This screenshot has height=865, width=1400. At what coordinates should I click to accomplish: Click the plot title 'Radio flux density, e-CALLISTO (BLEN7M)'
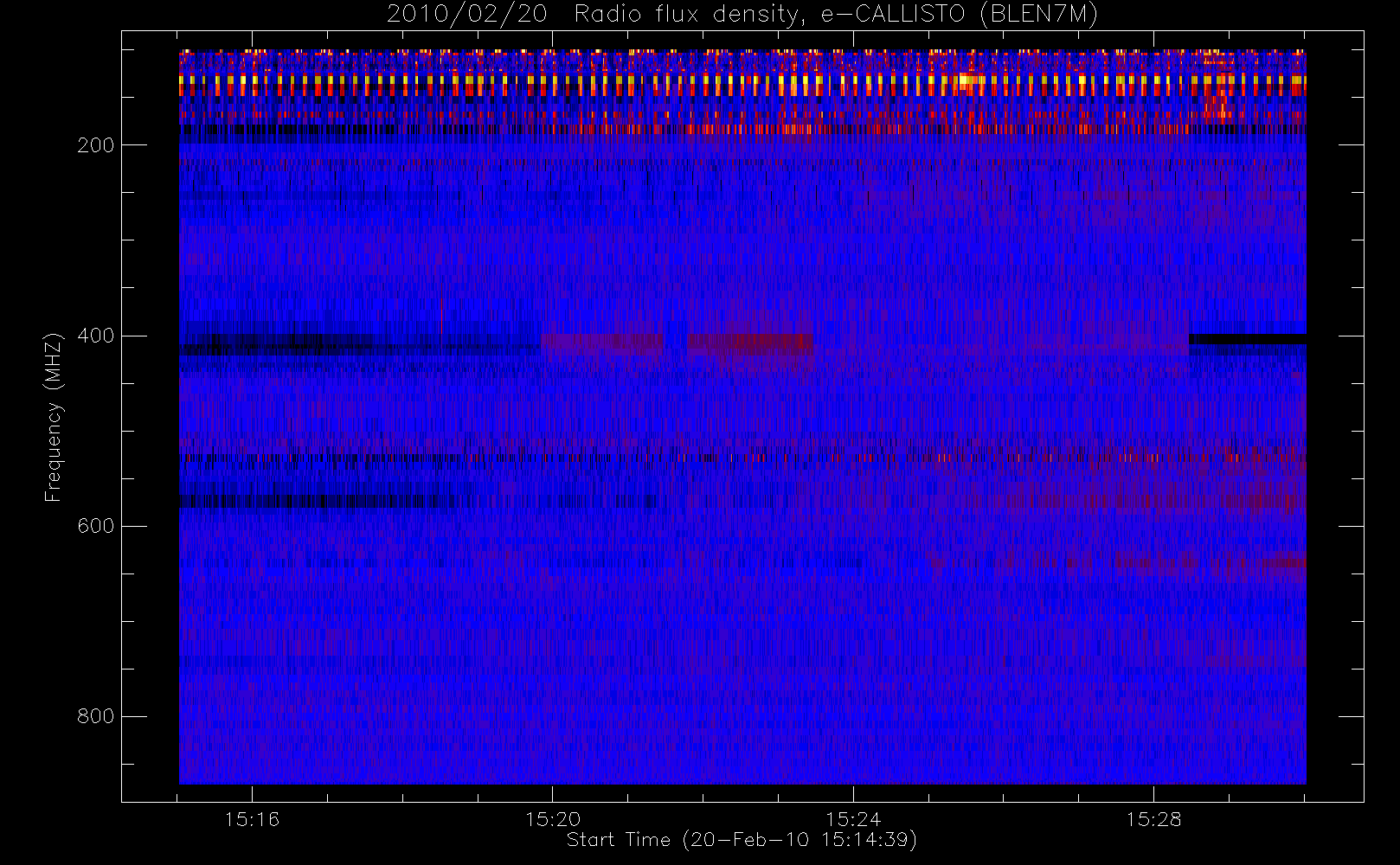tap(836, 15)
